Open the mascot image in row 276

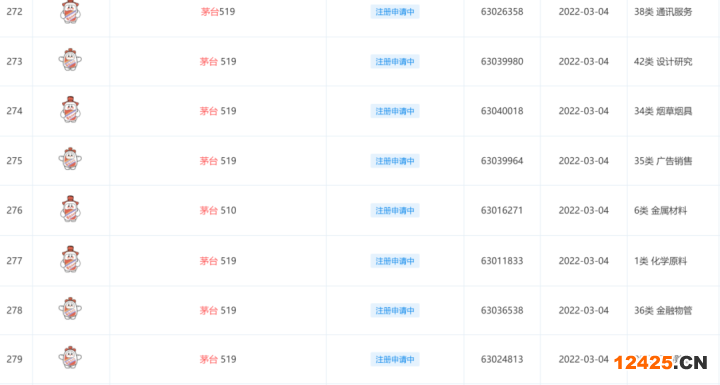[70, 209]
